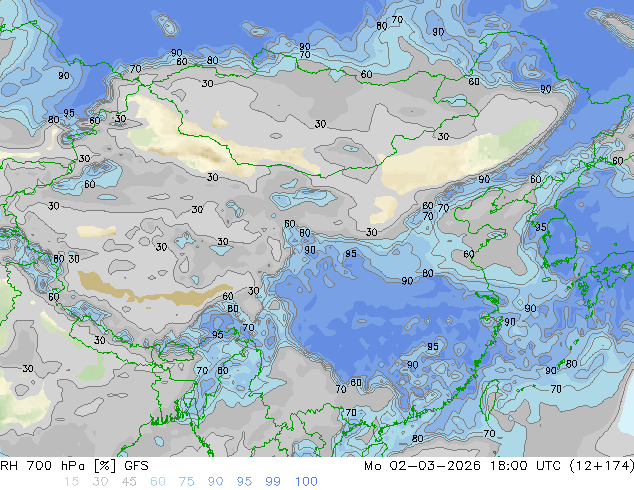Screen dimensions: 634x490
Task: Click the 'GFS' model label
Action: [x=136, y=466]
